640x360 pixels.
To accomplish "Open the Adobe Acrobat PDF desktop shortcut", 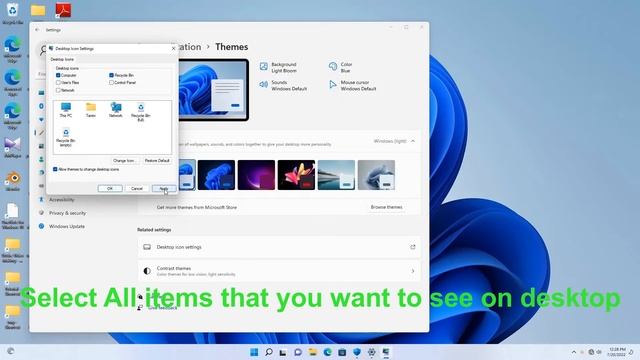I will tap(63, 10).
